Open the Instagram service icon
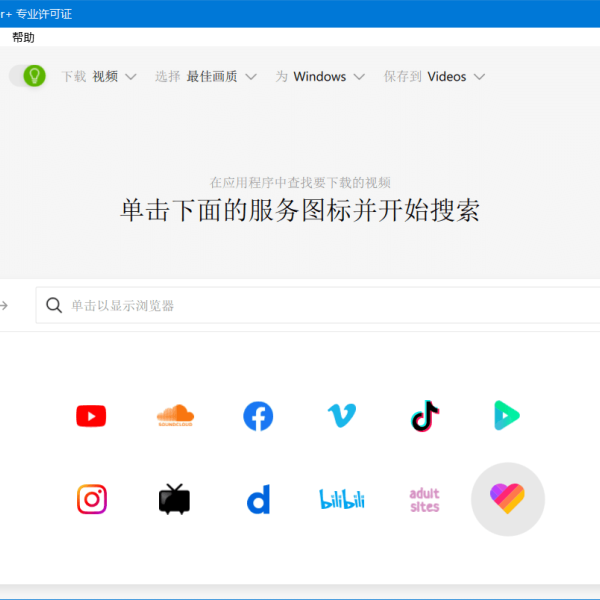 pyautogui.click(x=92, y=499)
